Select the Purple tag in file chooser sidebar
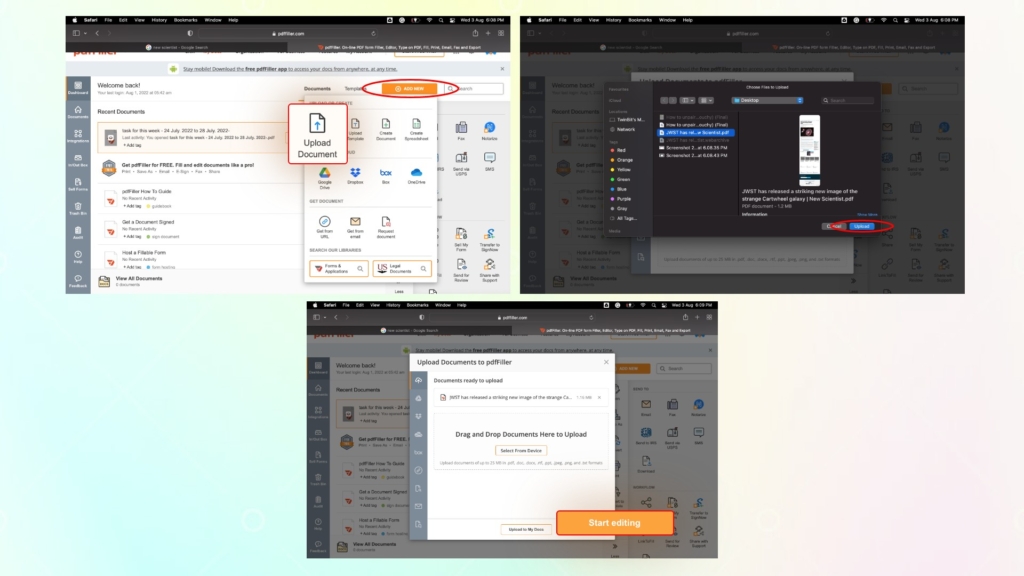The height and width of the screenshot is (576, 1024). pyautogui.click(x=621, y=199)
